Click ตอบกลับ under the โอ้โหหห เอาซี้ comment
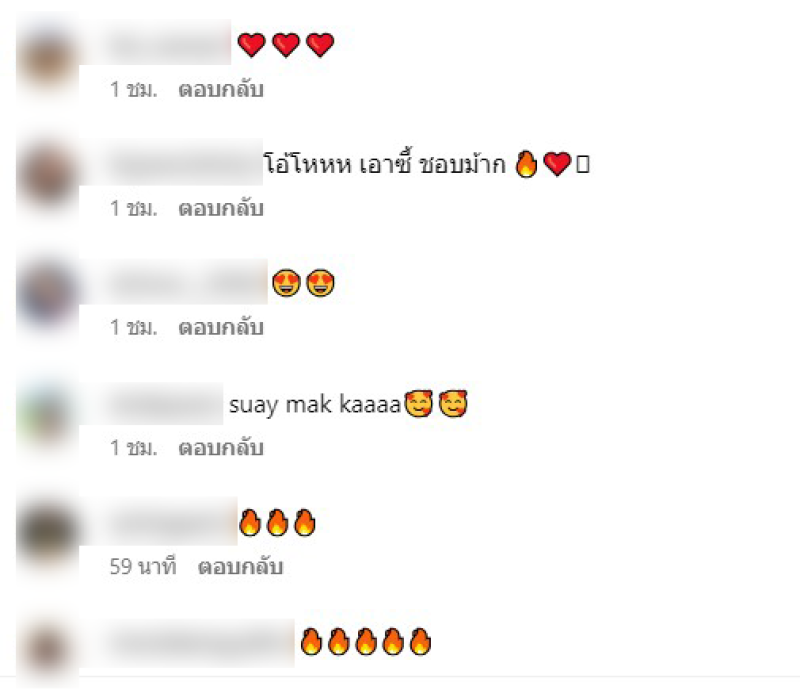Image resolution: width=800 pixels, height=690 pixels. (x=221, y=208)
